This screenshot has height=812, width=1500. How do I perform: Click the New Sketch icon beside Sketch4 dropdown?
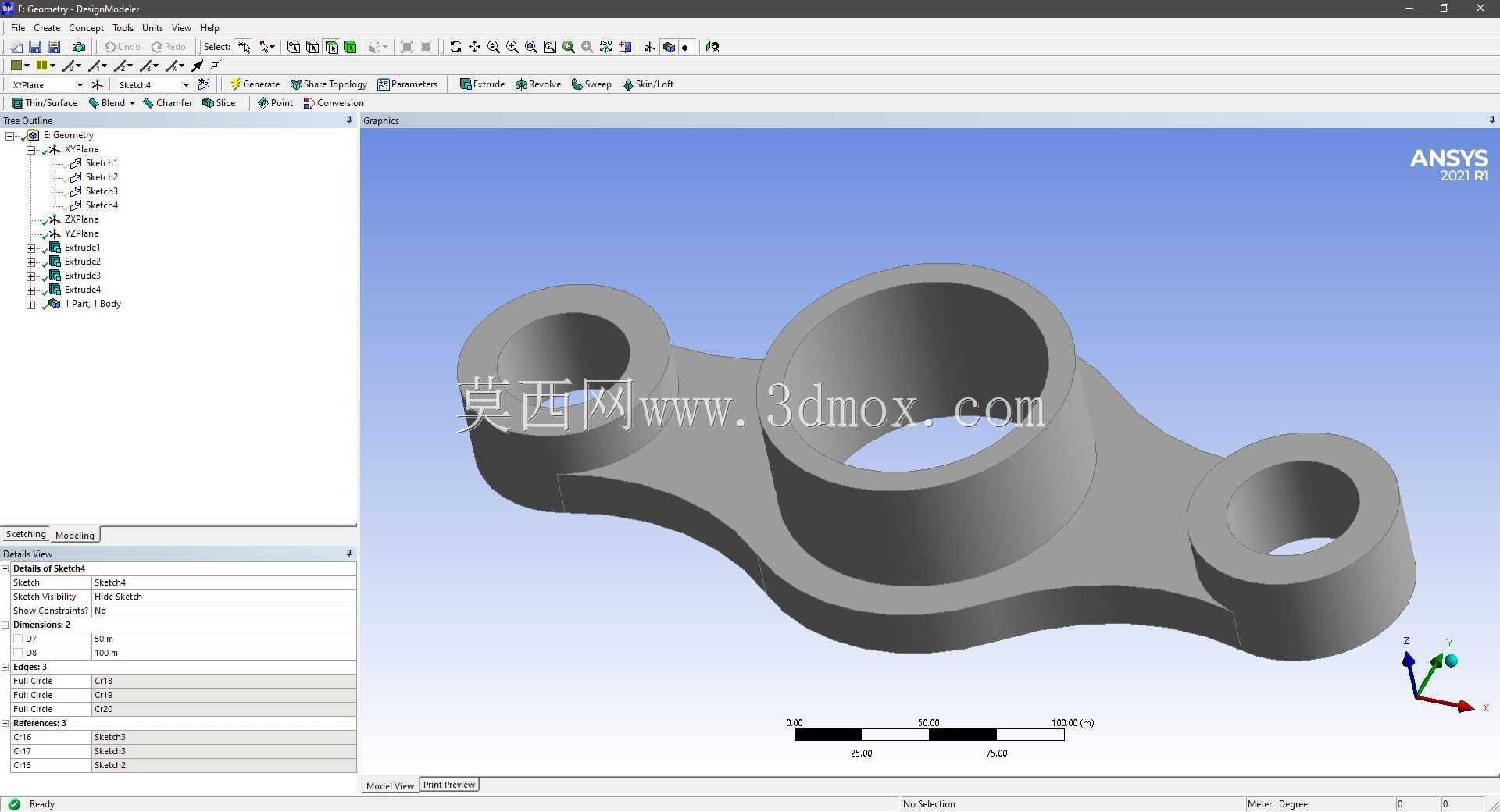click(x=204, y=84)
